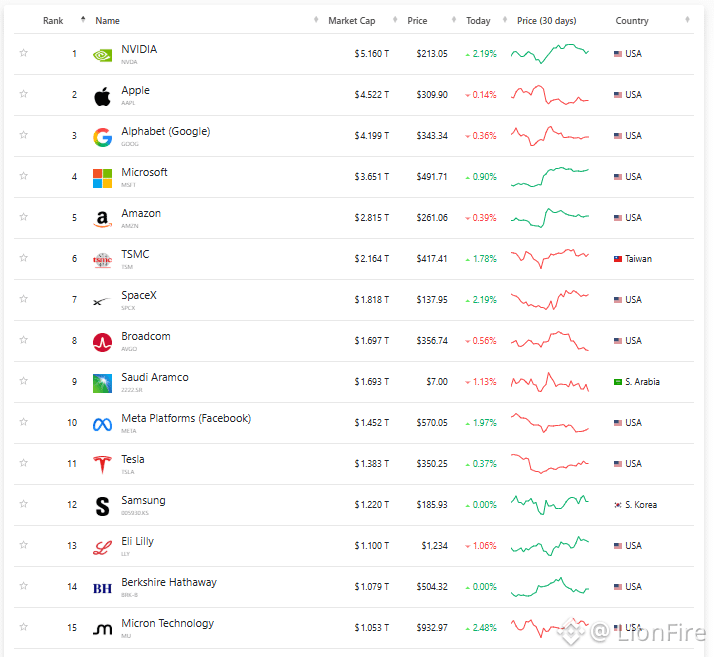The width and height of the screenshot is (714, 657).
Task: Toggle the Samsung favorite star
Action: (x=24, y=504)
